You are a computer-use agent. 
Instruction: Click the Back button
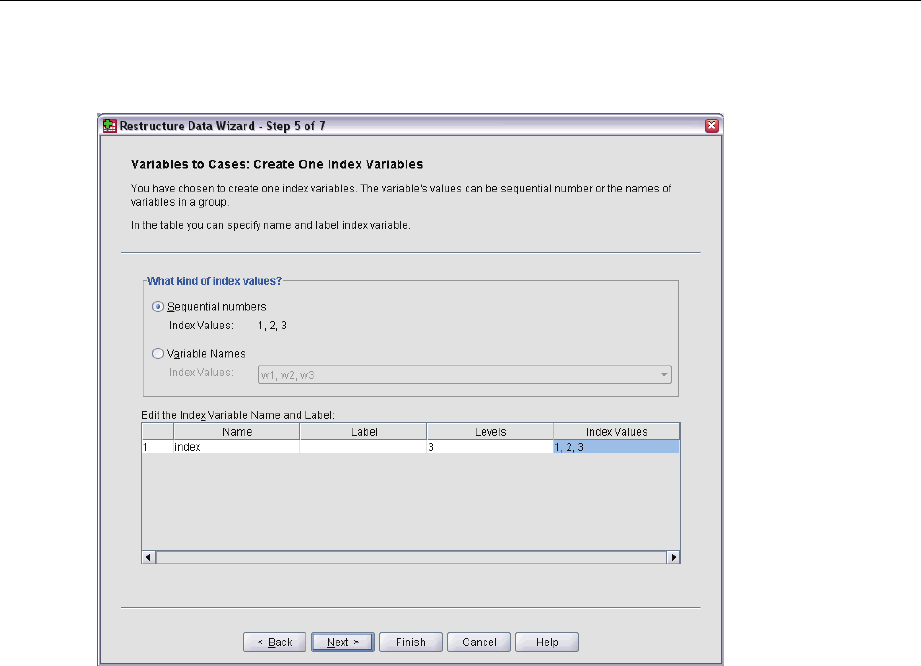click(x=274, y=642)
